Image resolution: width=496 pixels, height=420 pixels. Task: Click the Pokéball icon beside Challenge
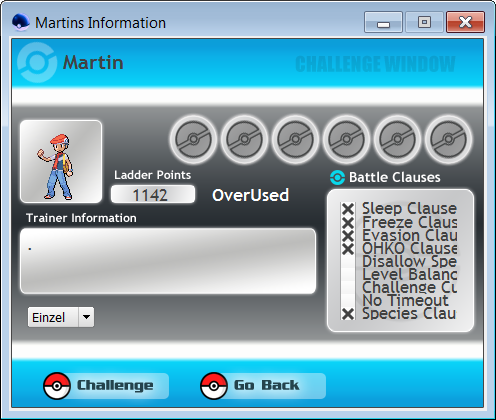[x=57, y=386]
